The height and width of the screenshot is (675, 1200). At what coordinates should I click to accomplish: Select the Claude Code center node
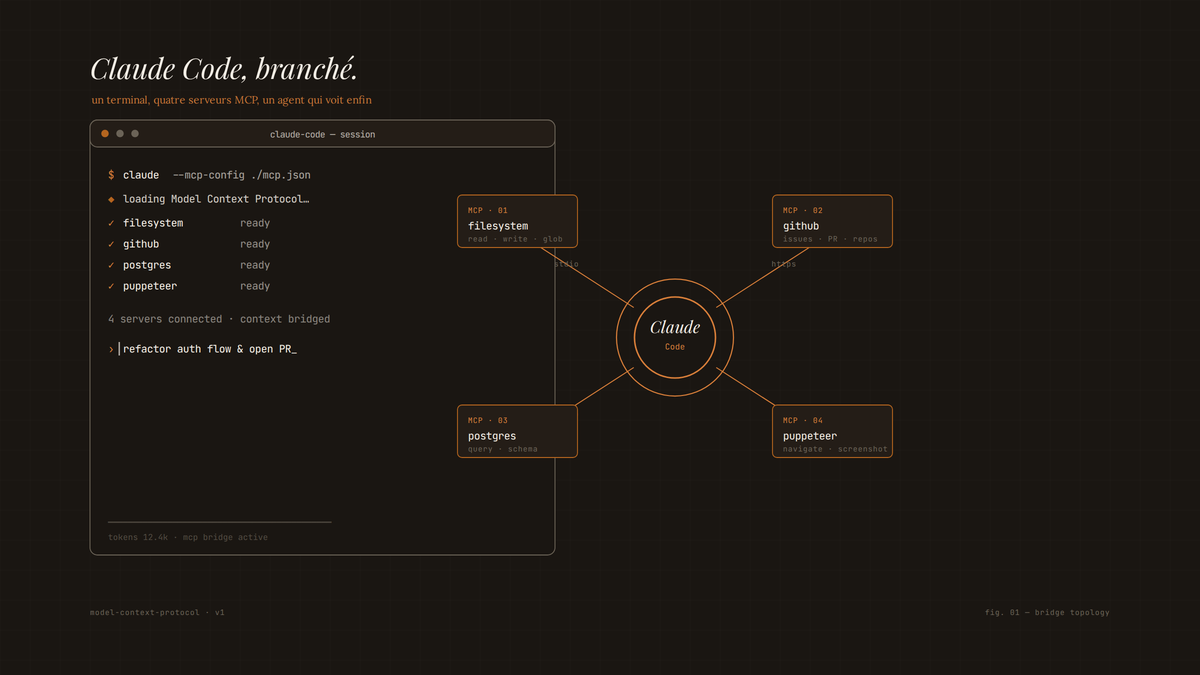click(x=675, y=337)
